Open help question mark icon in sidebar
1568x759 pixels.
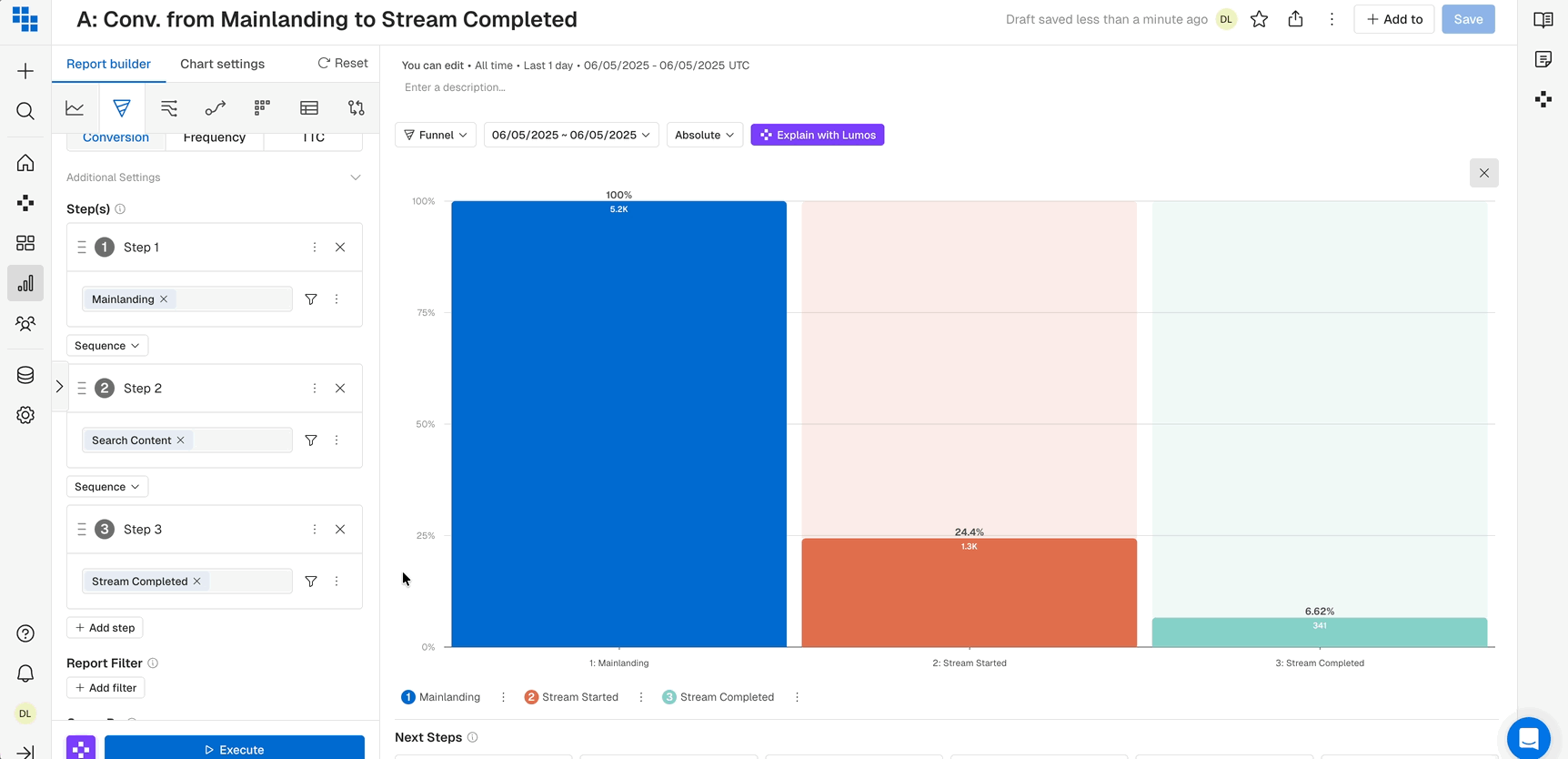point(25,633)
